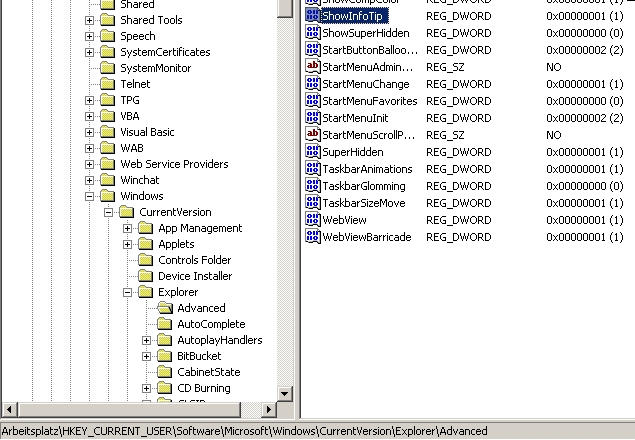Click the StartButtonBalloo... DWORD icon
This screenshot has width=635, height=440.
[x=313, y=50]
